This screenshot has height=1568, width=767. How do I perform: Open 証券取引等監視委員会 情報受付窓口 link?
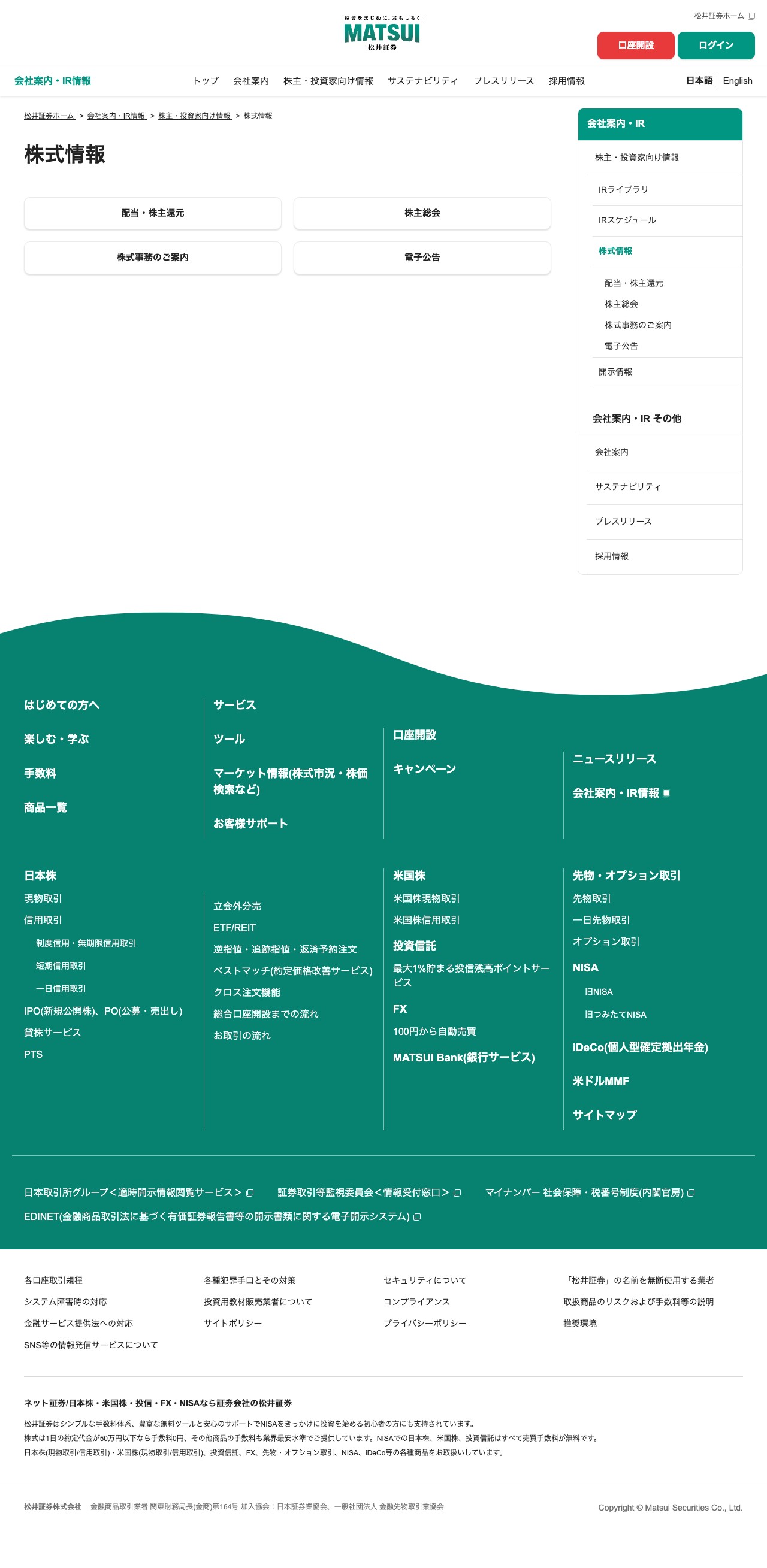[x=369, y=1192]
